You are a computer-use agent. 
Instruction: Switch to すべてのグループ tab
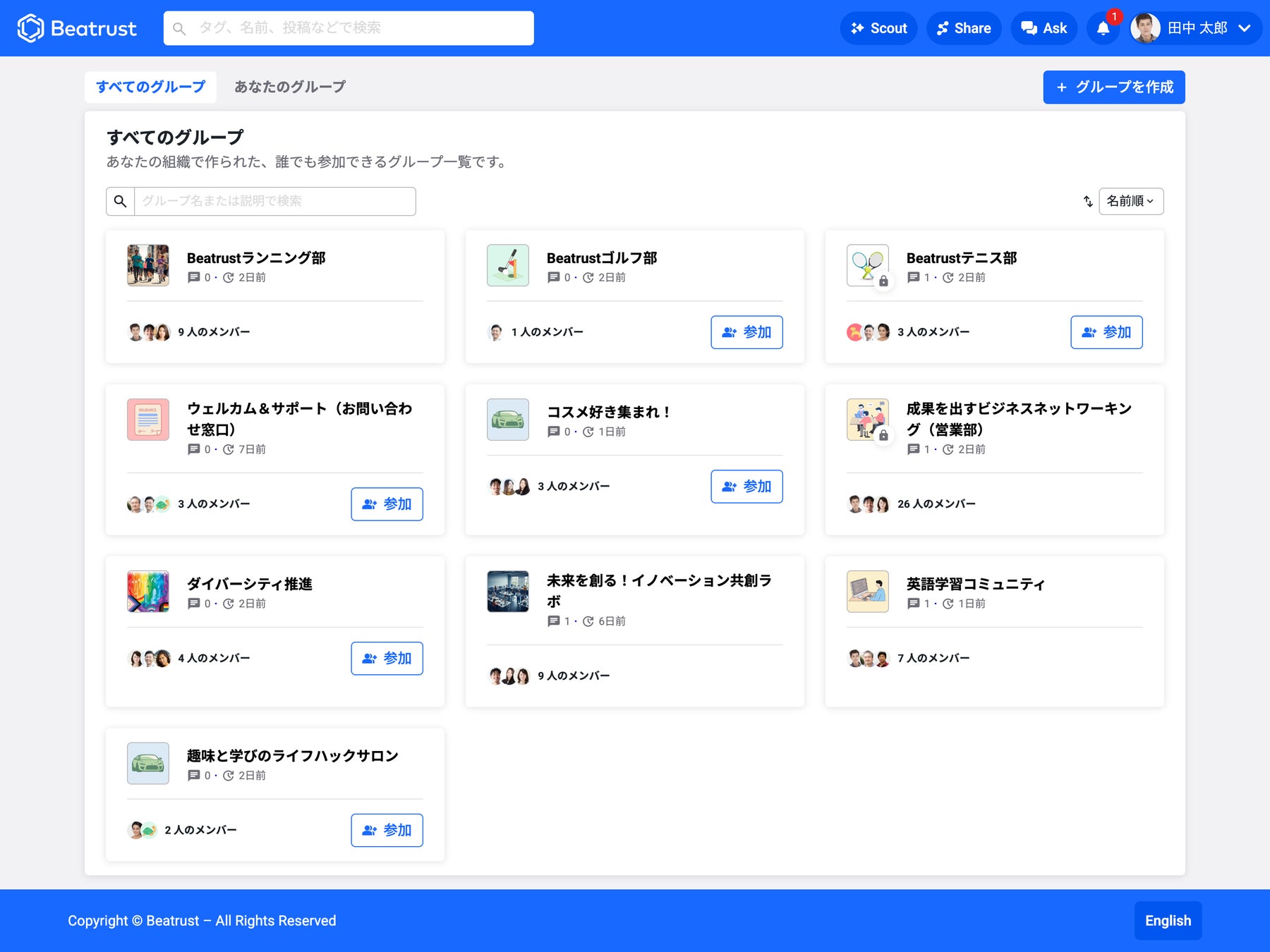pos(150,87)
